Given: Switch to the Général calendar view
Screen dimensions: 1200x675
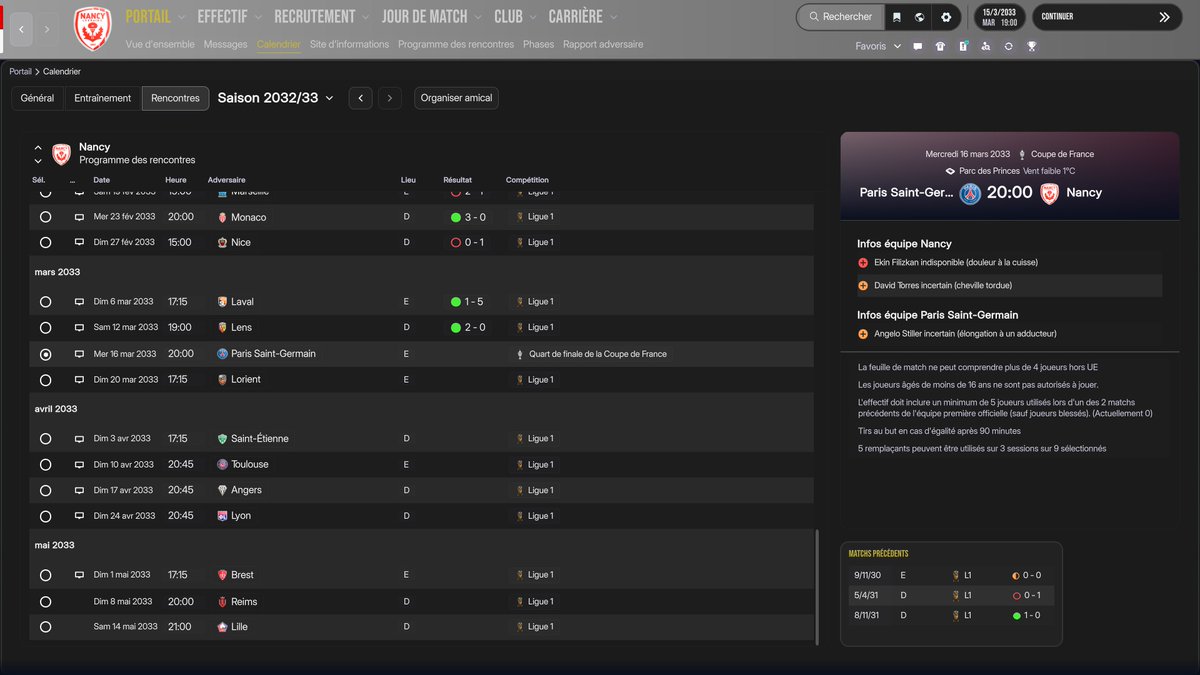Looking at the screenshot, I should click(x=38, y=98).
